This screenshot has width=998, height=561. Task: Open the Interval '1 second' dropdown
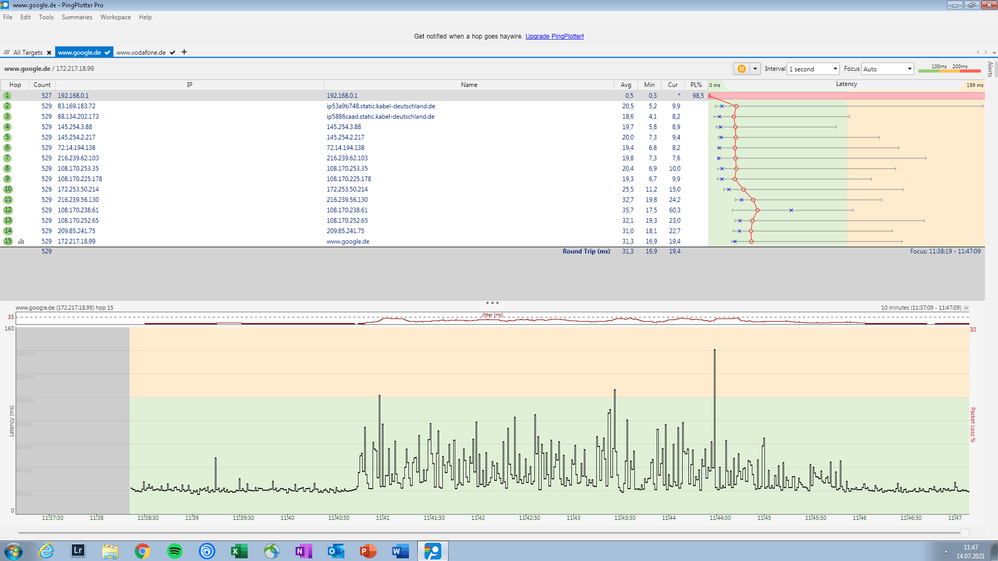click(x=813, y=69)
